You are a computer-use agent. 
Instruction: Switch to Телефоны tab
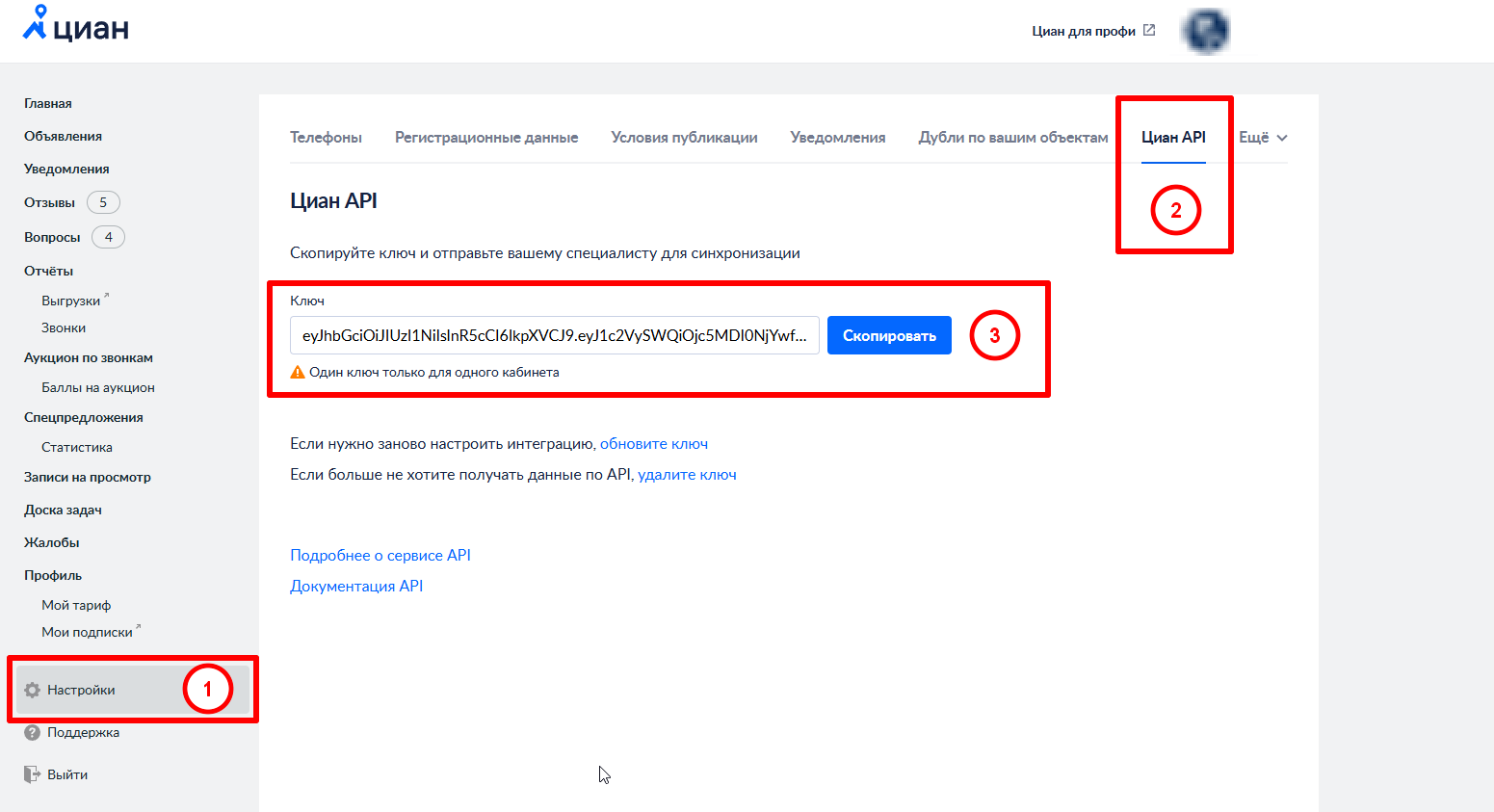click(326, 137)
